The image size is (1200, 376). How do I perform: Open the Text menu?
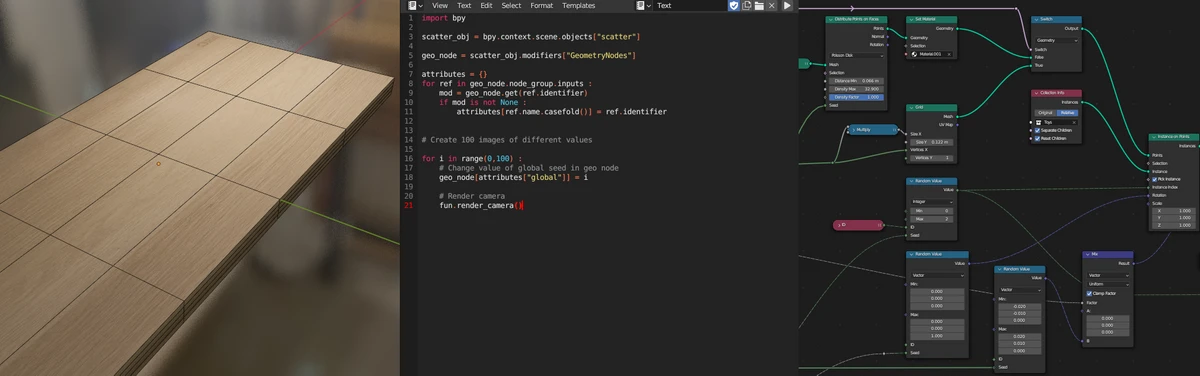coord(464,5)
